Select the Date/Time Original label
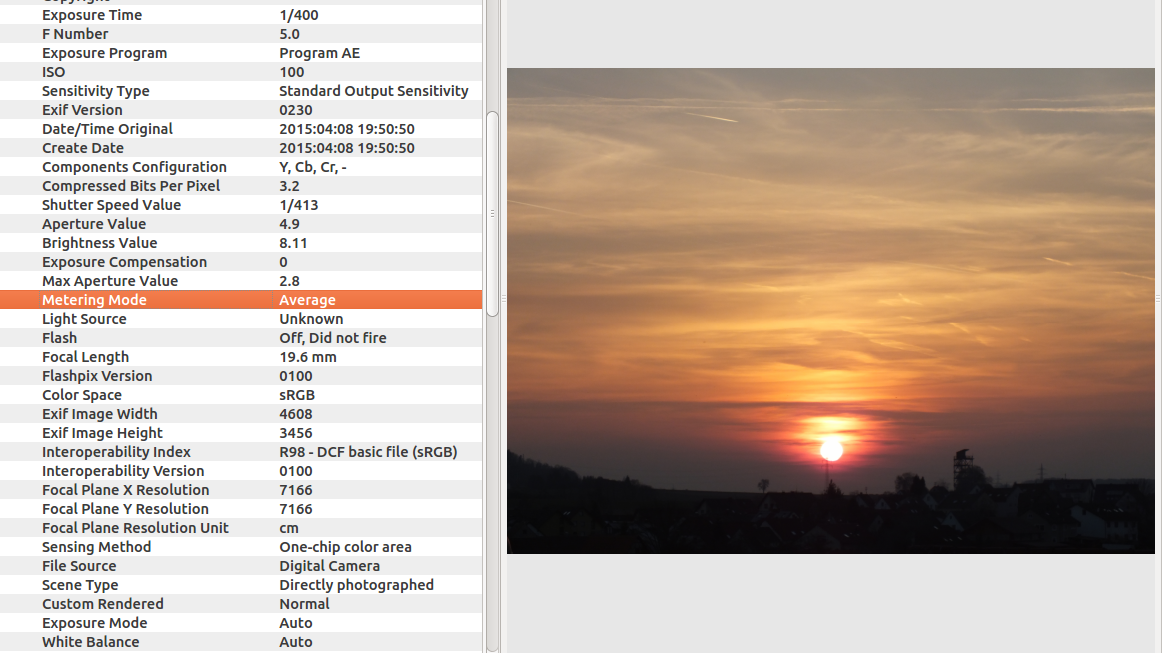This screenshot has width=1162, height=653. click(107, 129)
